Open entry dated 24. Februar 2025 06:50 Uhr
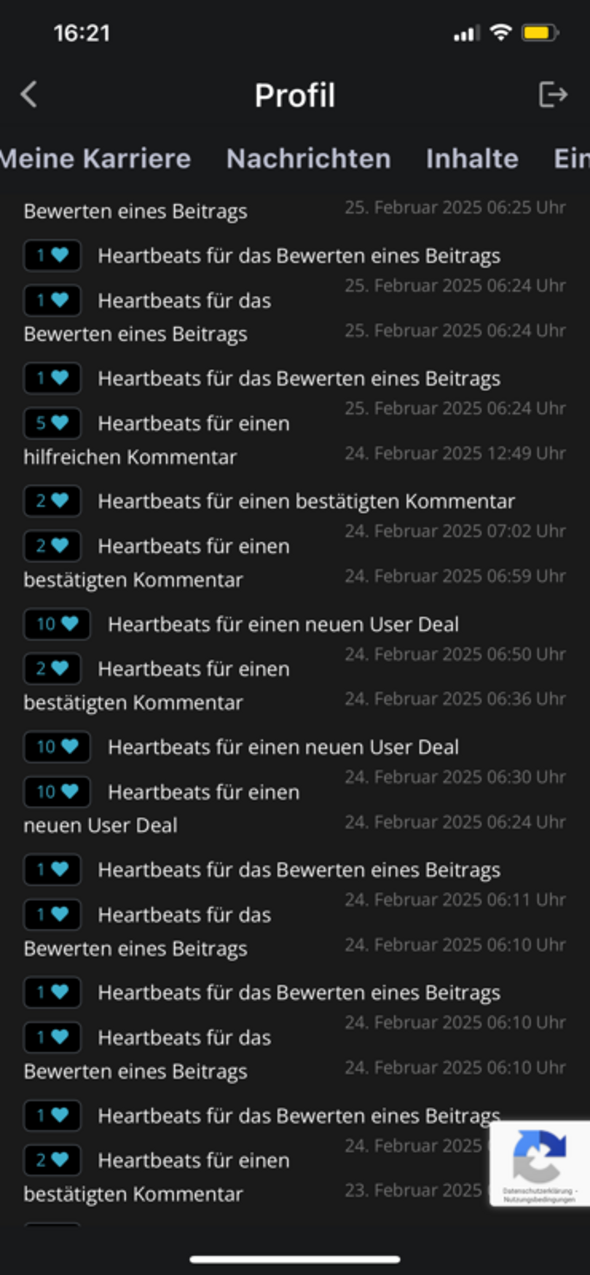 (x=157, y=685)
